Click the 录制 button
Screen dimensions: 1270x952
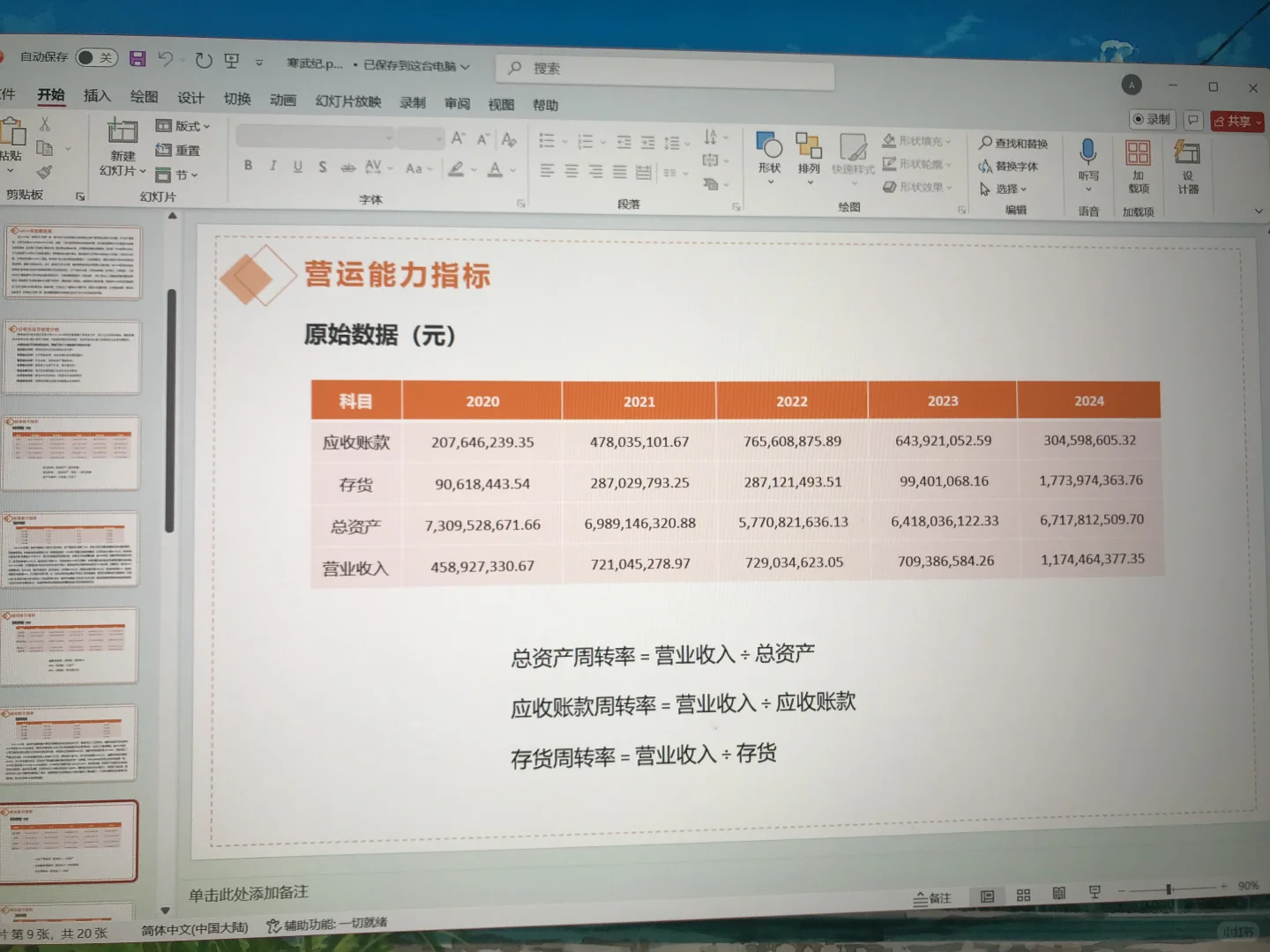tap(1151, 121)
